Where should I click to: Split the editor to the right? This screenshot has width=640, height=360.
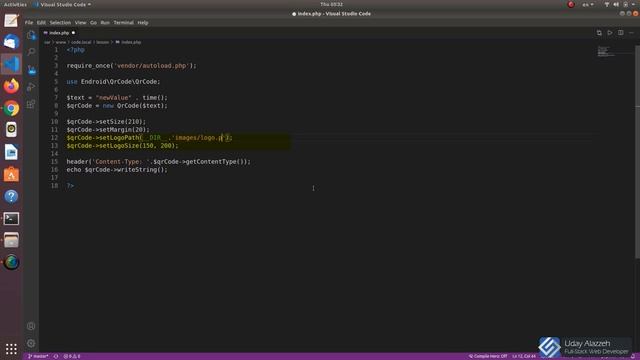[x=620, y=33]
